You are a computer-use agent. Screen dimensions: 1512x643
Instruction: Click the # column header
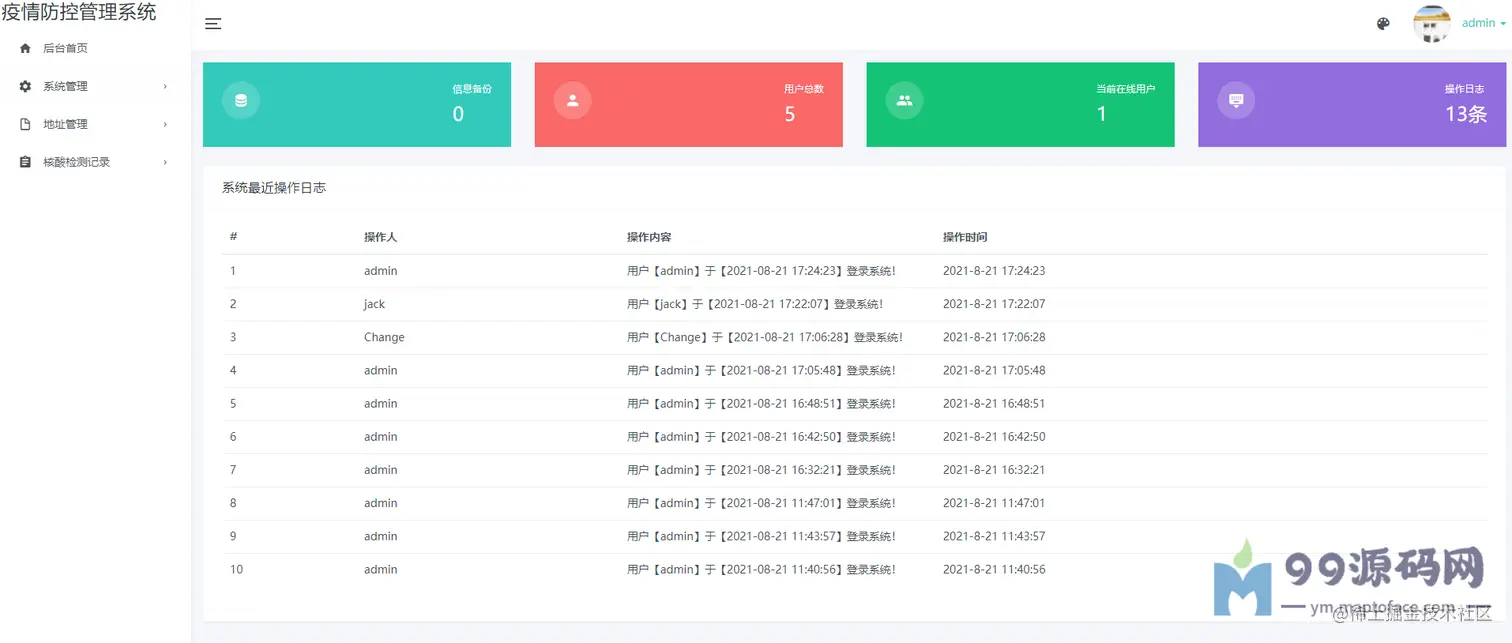[233, 237]
